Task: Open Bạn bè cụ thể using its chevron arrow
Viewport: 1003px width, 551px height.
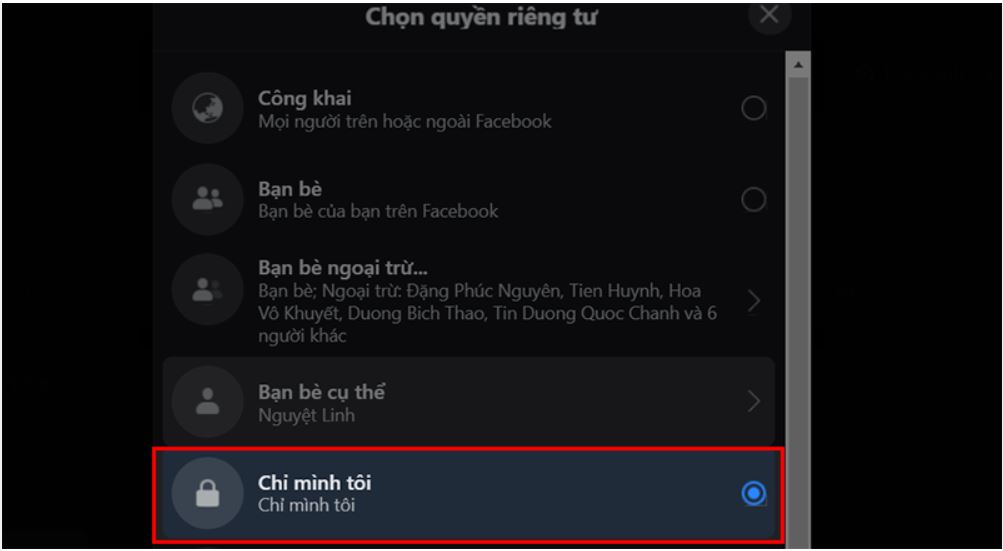Action: click(x=755, y=402)
